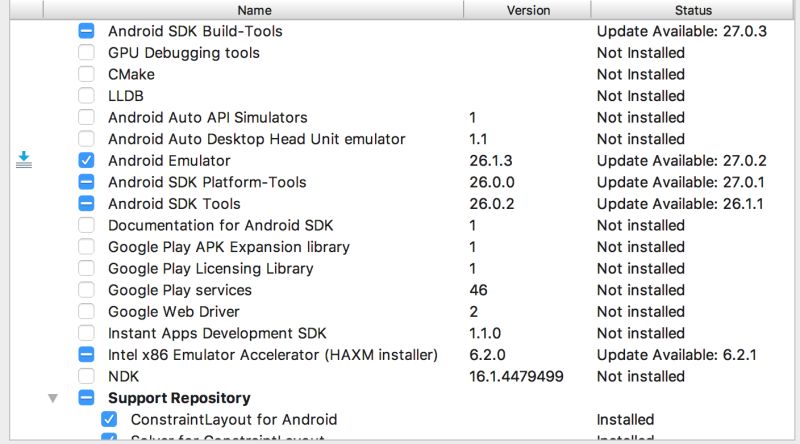Select the Support Repository group label
Image resolution: width=800 pixels, height=444 pixels.
click(x=179, y=398)
